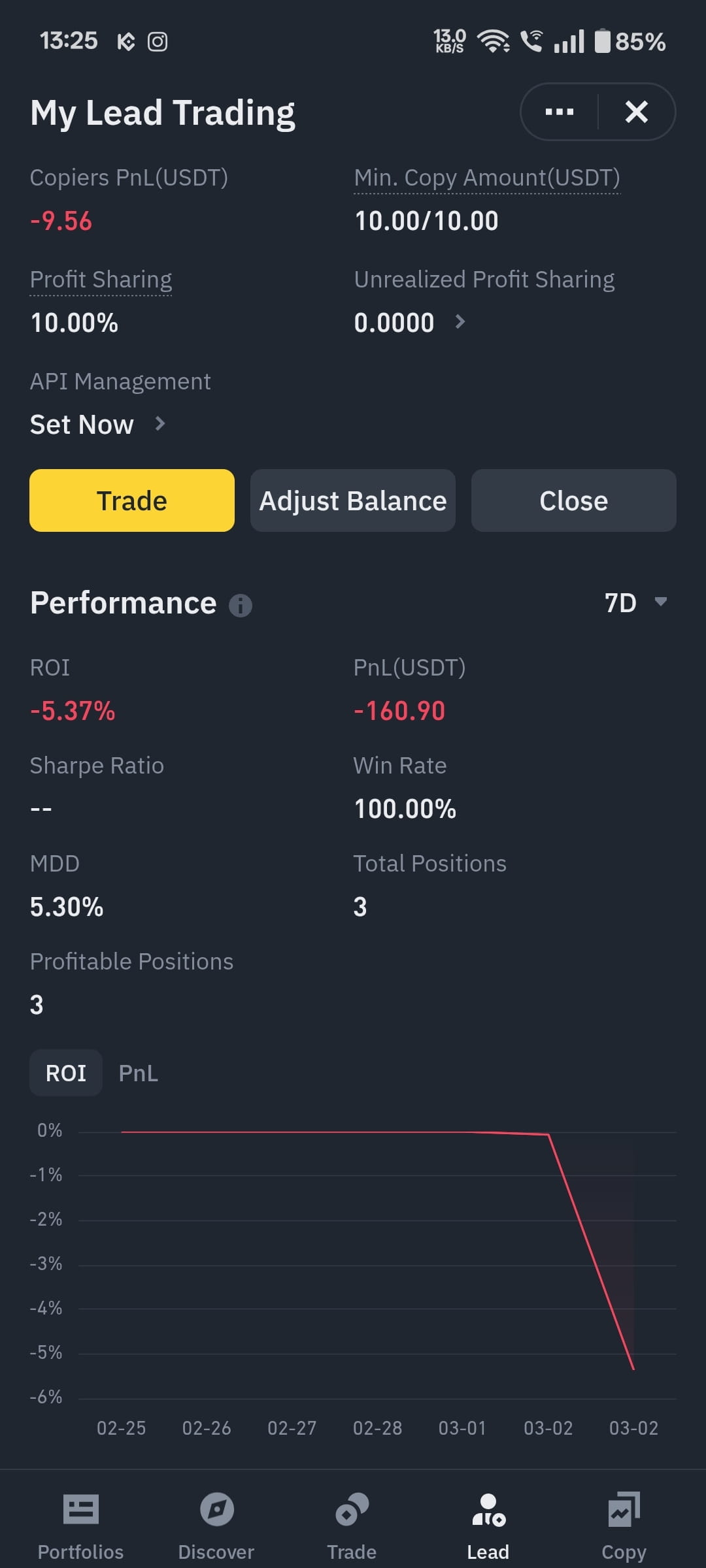Open API Management Set Now chevron
Viewport: 706px width, 1568px height.
pos(160,424)
